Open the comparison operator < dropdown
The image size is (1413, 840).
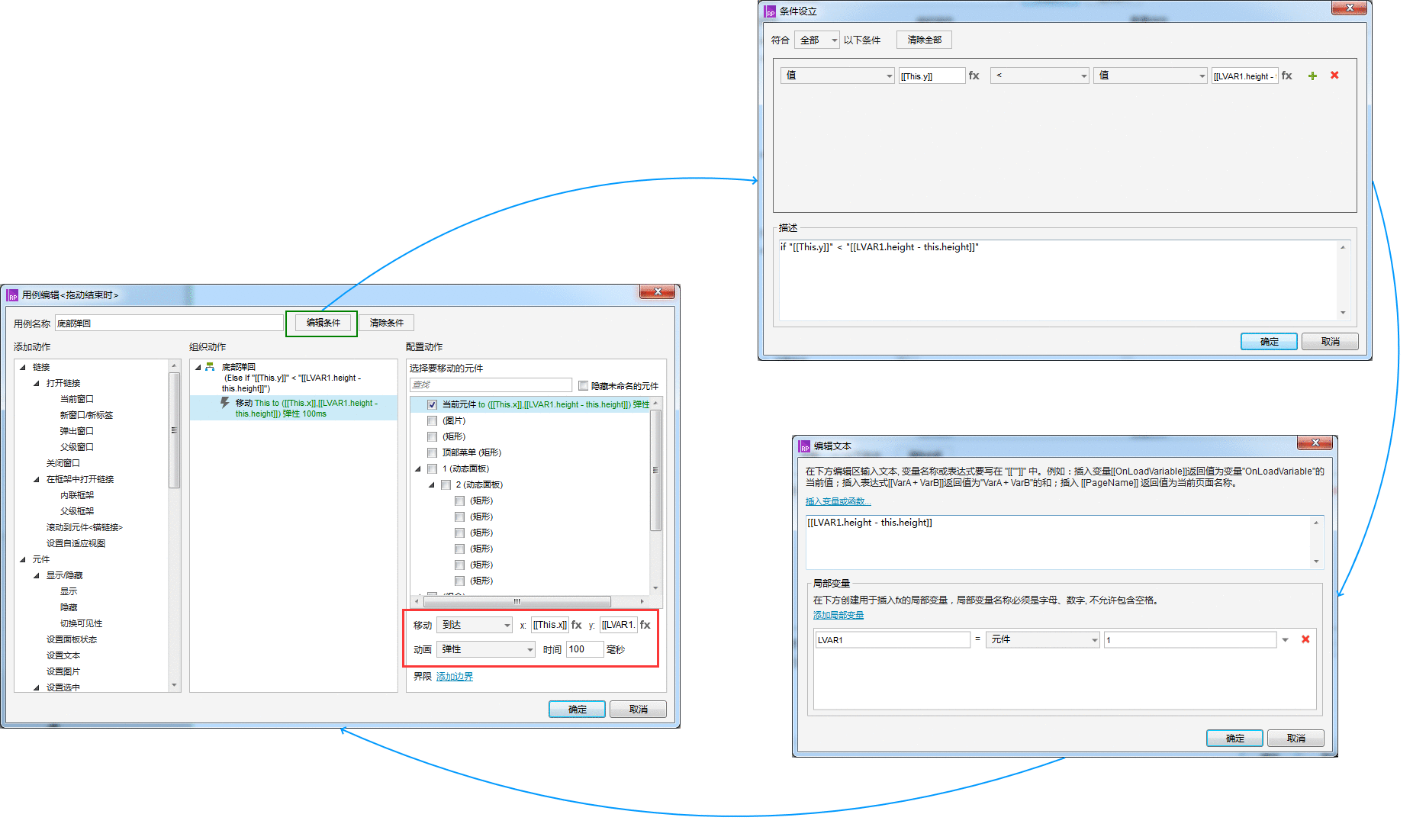pos(1040,76)
